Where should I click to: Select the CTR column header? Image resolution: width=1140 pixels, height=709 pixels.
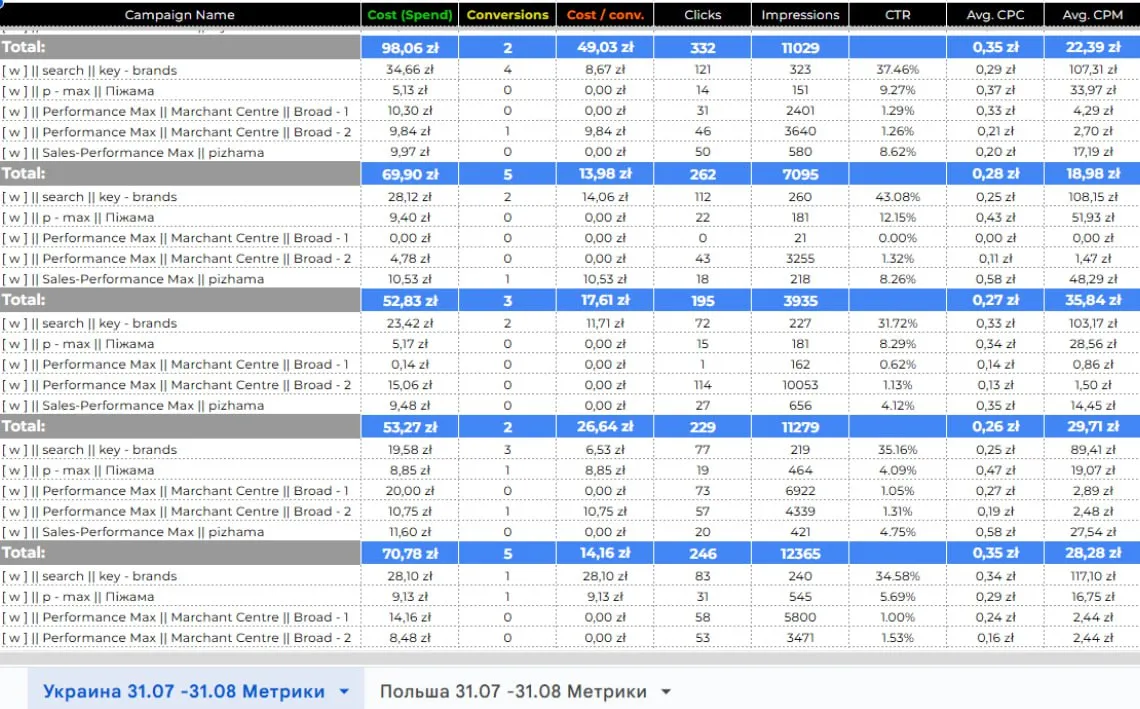[898, 15]
